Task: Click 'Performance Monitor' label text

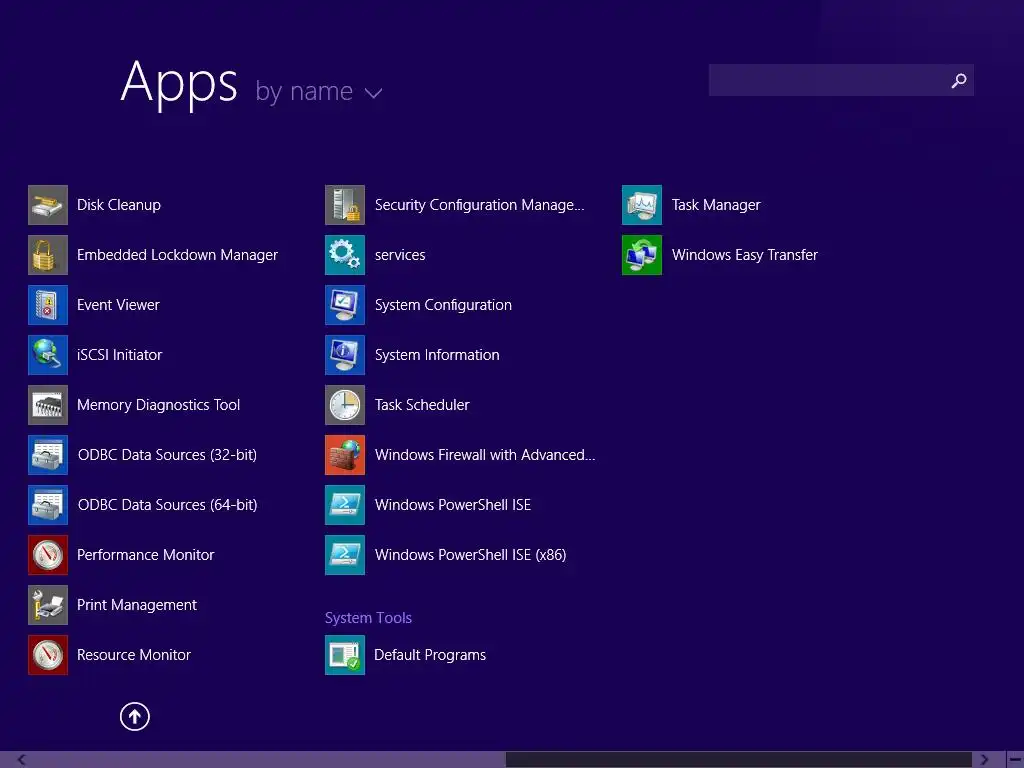Action: point(146,554)
